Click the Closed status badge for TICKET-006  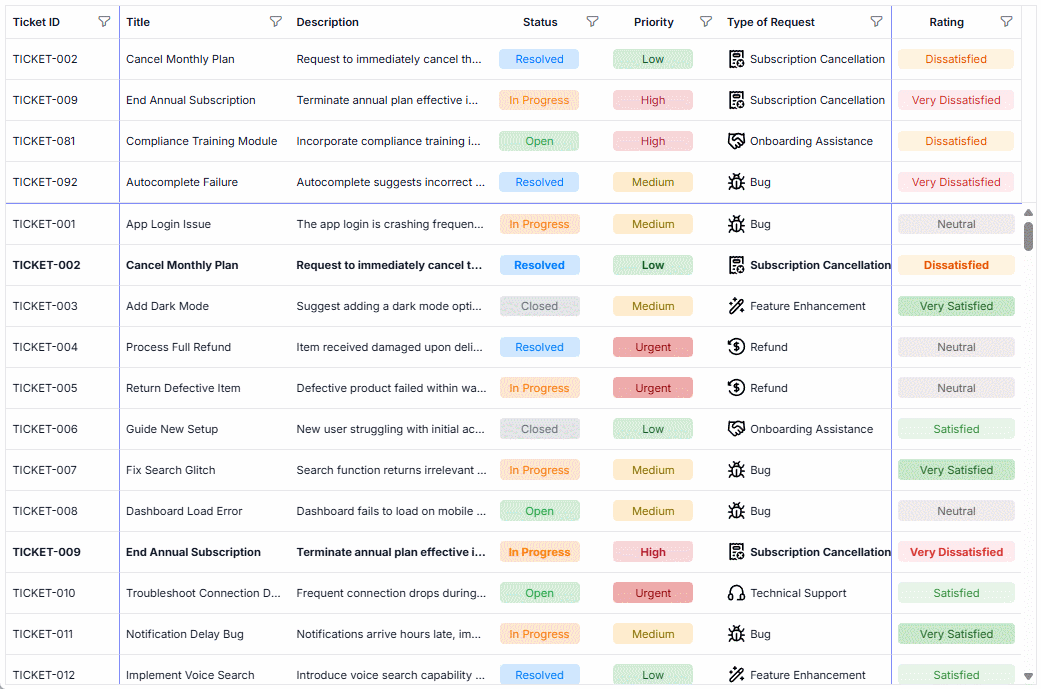point(539,429)
